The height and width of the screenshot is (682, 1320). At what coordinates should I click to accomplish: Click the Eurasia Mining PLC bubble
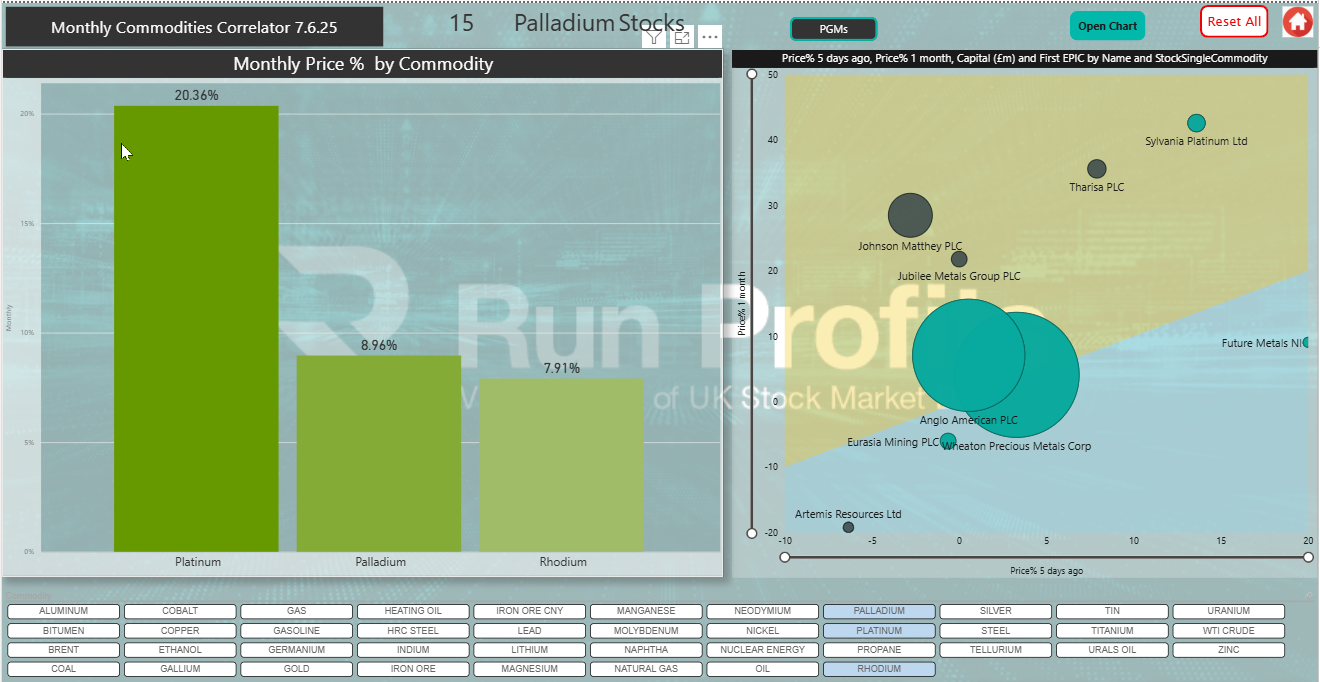click(x=948, y=441)
